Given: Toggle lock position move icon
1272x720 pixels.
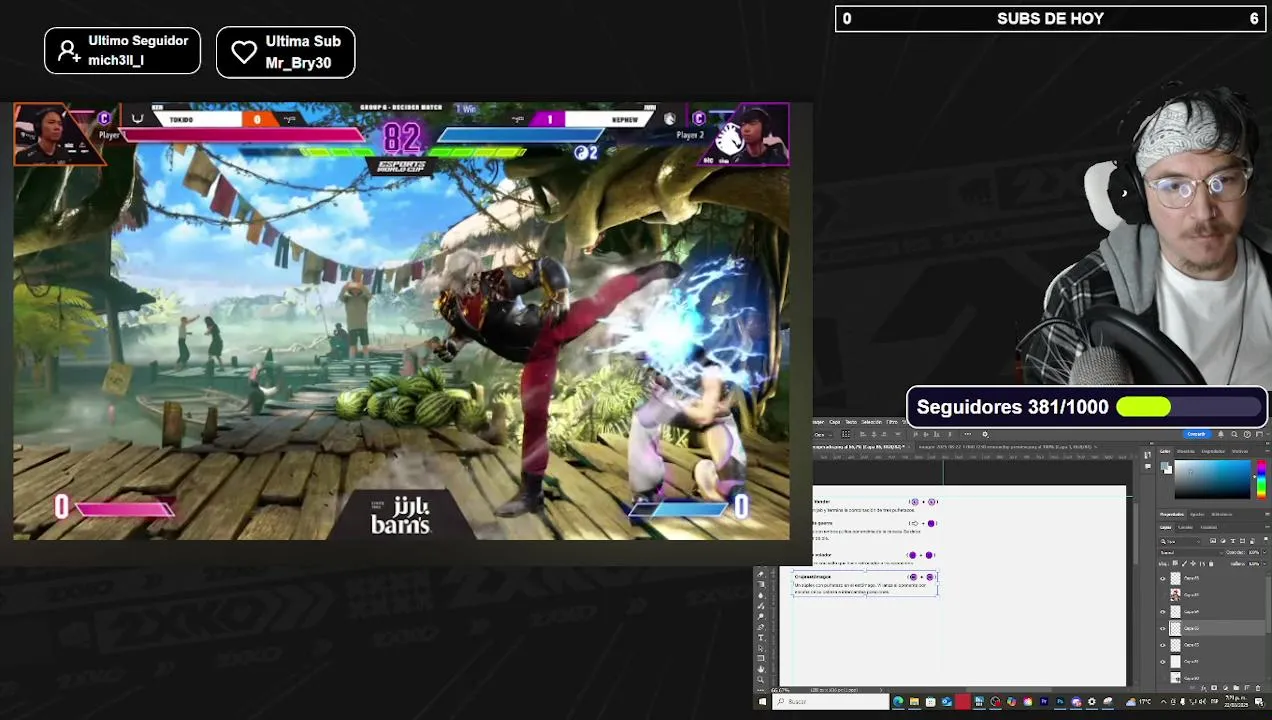Looking at the screenshot, I should point(1193,564).
